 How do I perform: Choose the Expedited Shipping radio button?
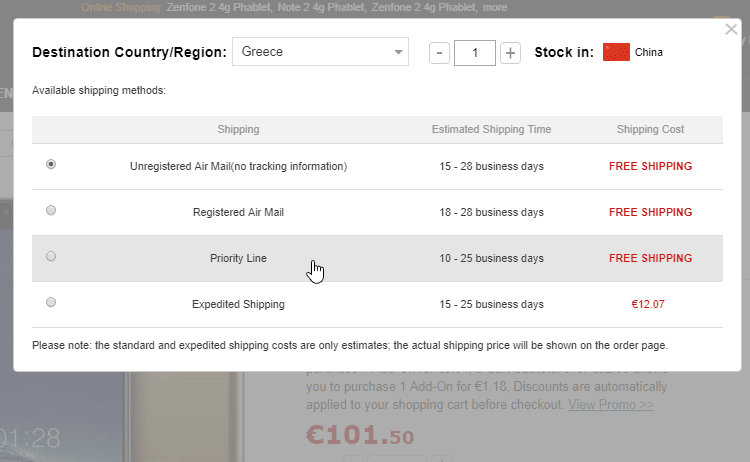tap(51, 303)
